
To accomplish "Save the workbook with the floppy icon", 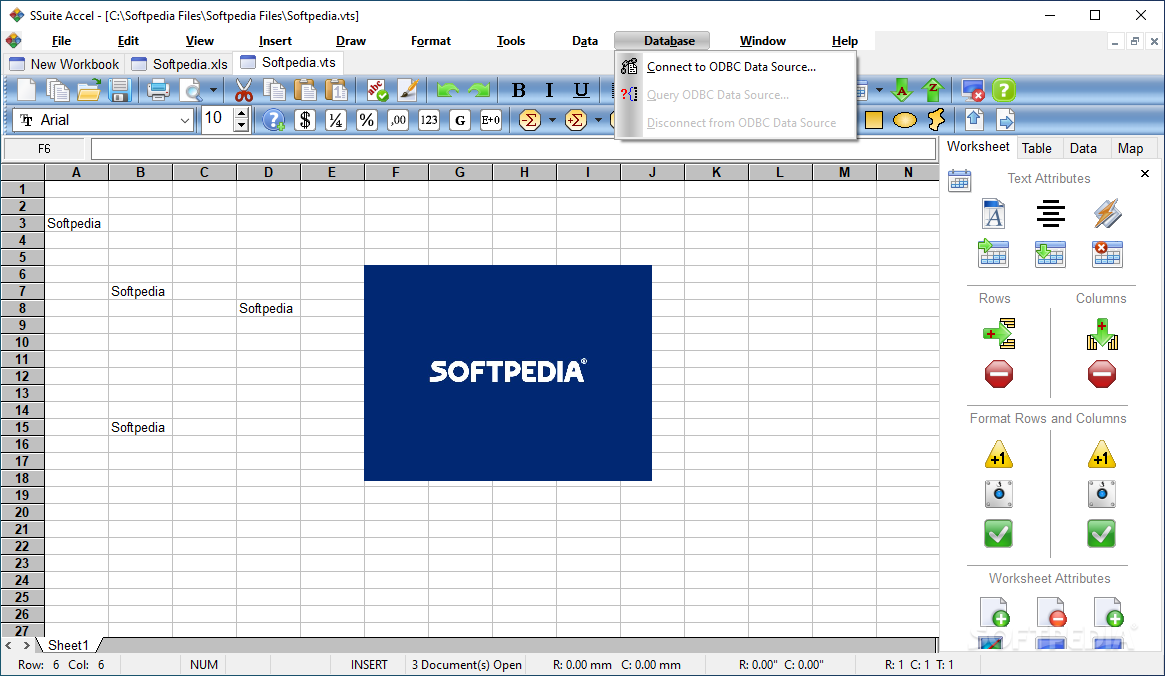I will (x=120, y=91).
